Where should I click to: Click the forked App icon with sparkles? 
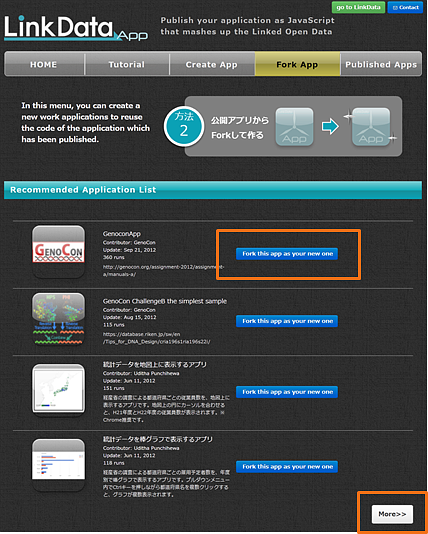click(371, 127)
